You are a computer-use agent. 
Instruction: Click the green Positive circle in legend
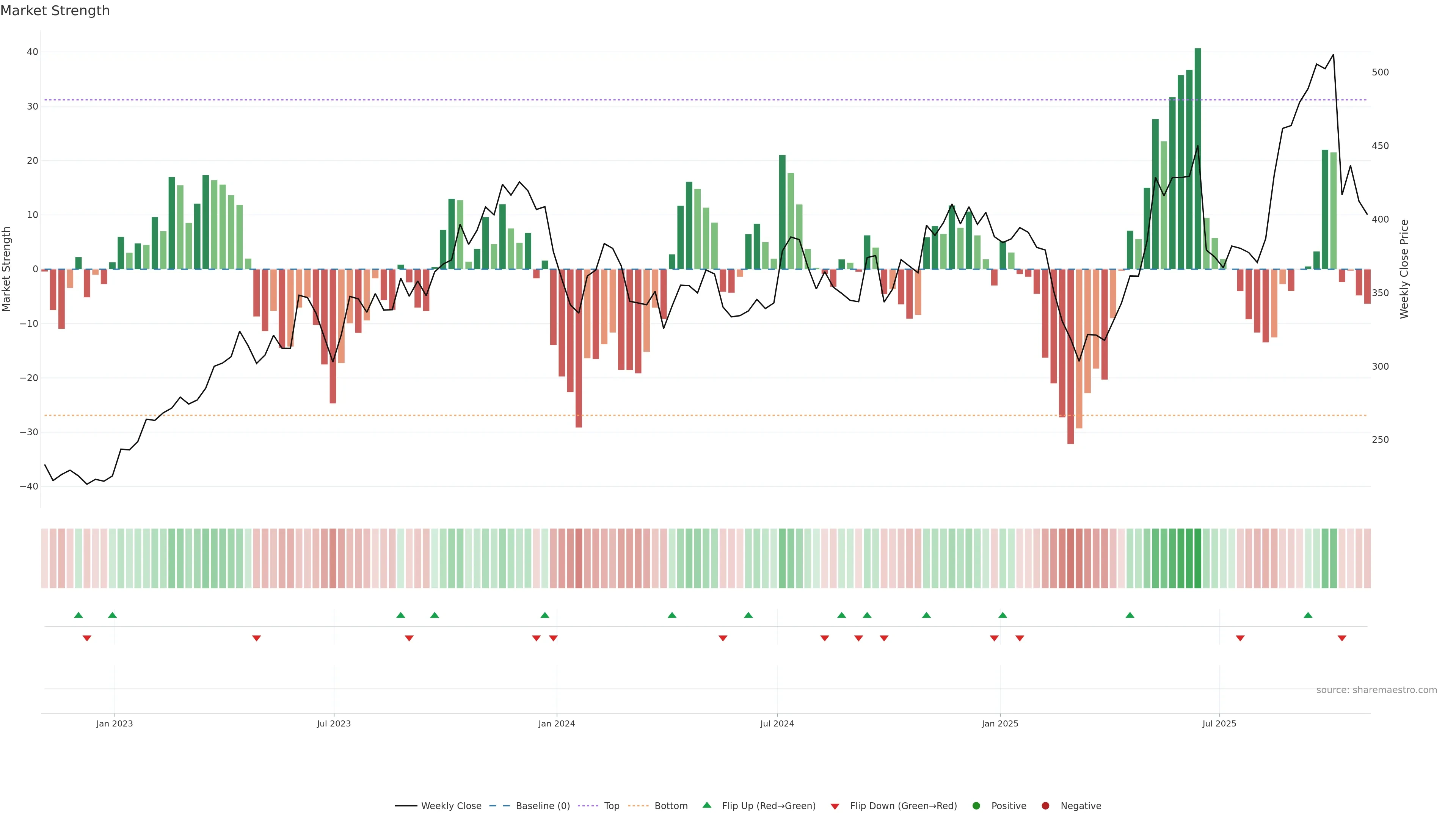tap(976, 806)
